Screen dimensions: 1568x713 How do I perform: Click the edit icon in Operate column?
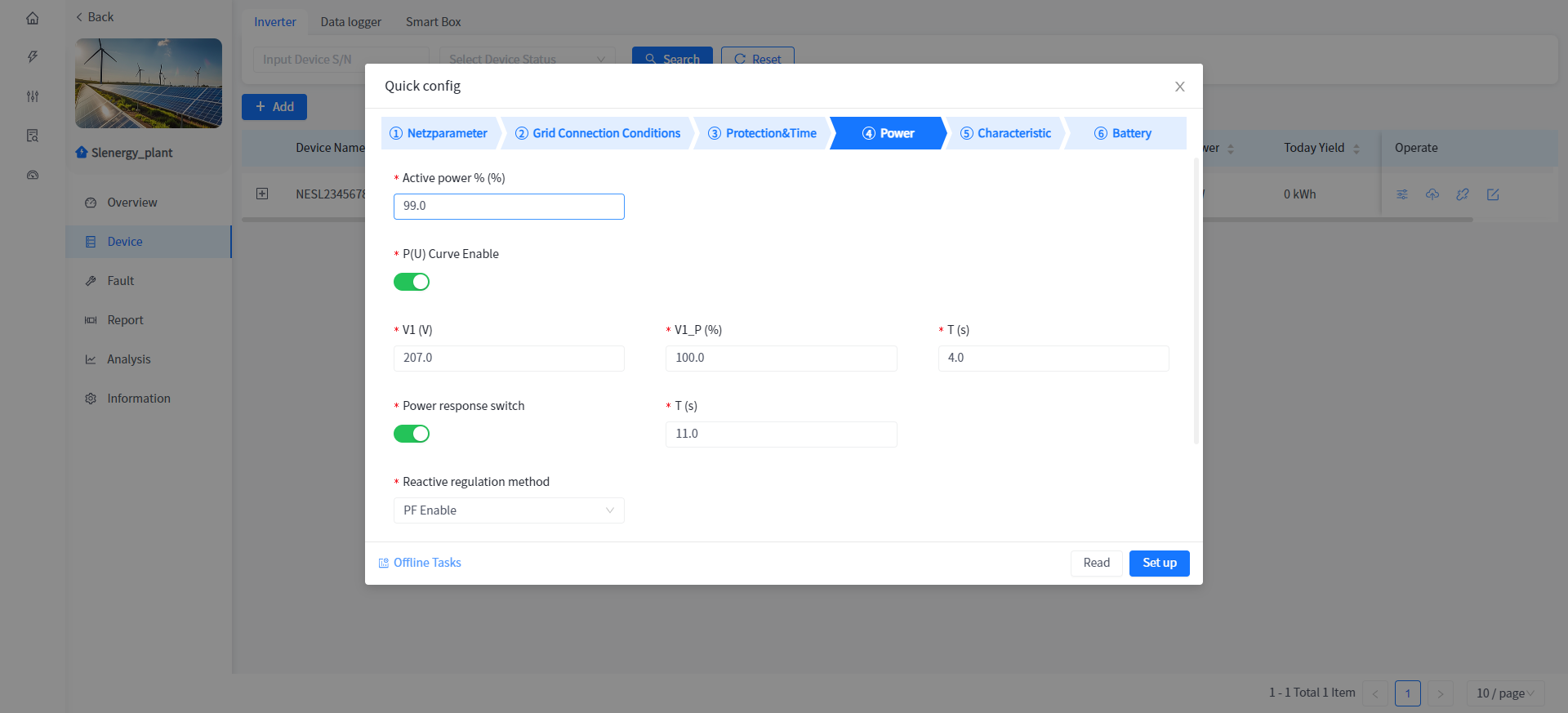coord(1493,194)
